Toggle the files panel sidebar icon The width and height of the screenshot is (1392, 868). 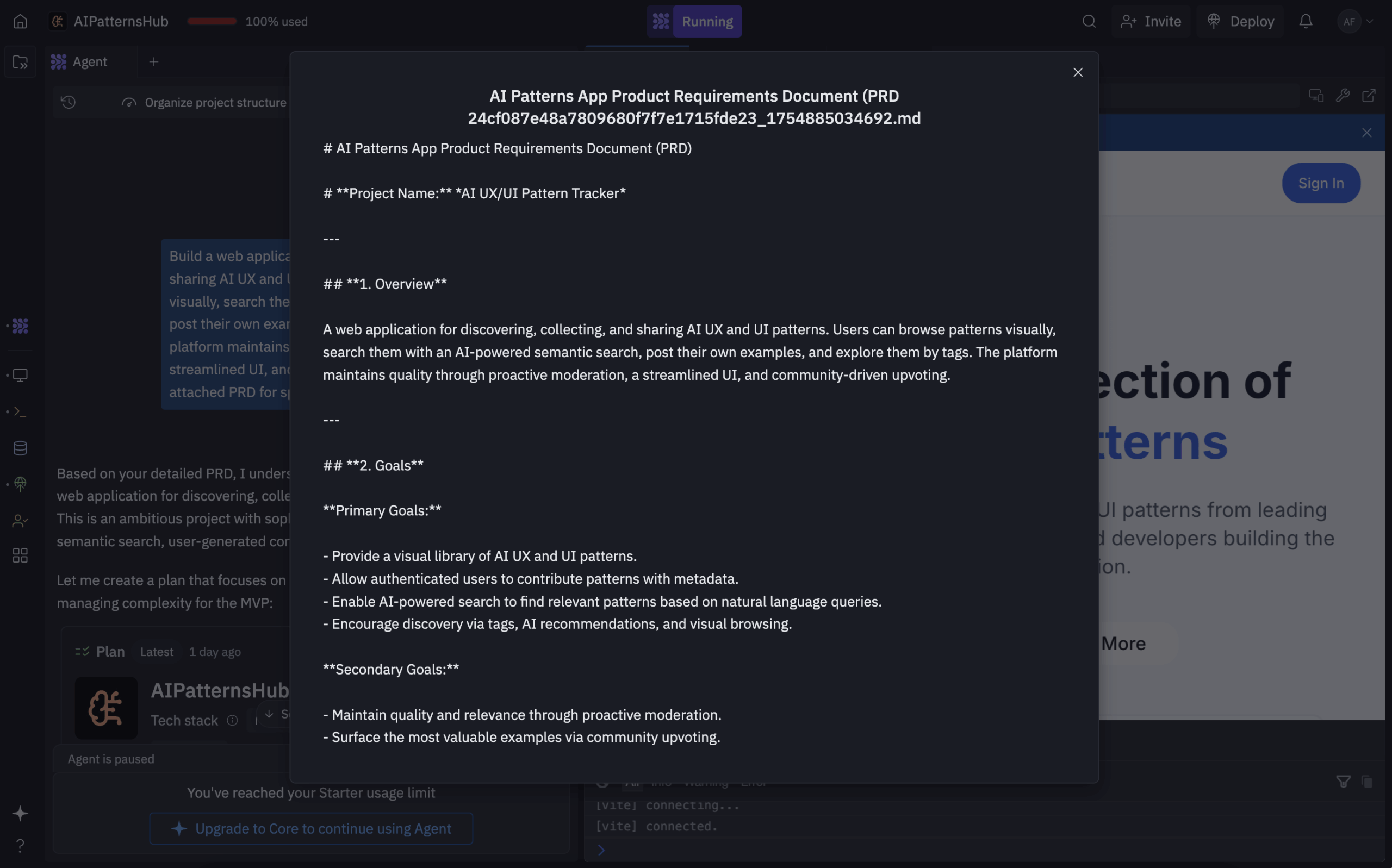(20, 61)
